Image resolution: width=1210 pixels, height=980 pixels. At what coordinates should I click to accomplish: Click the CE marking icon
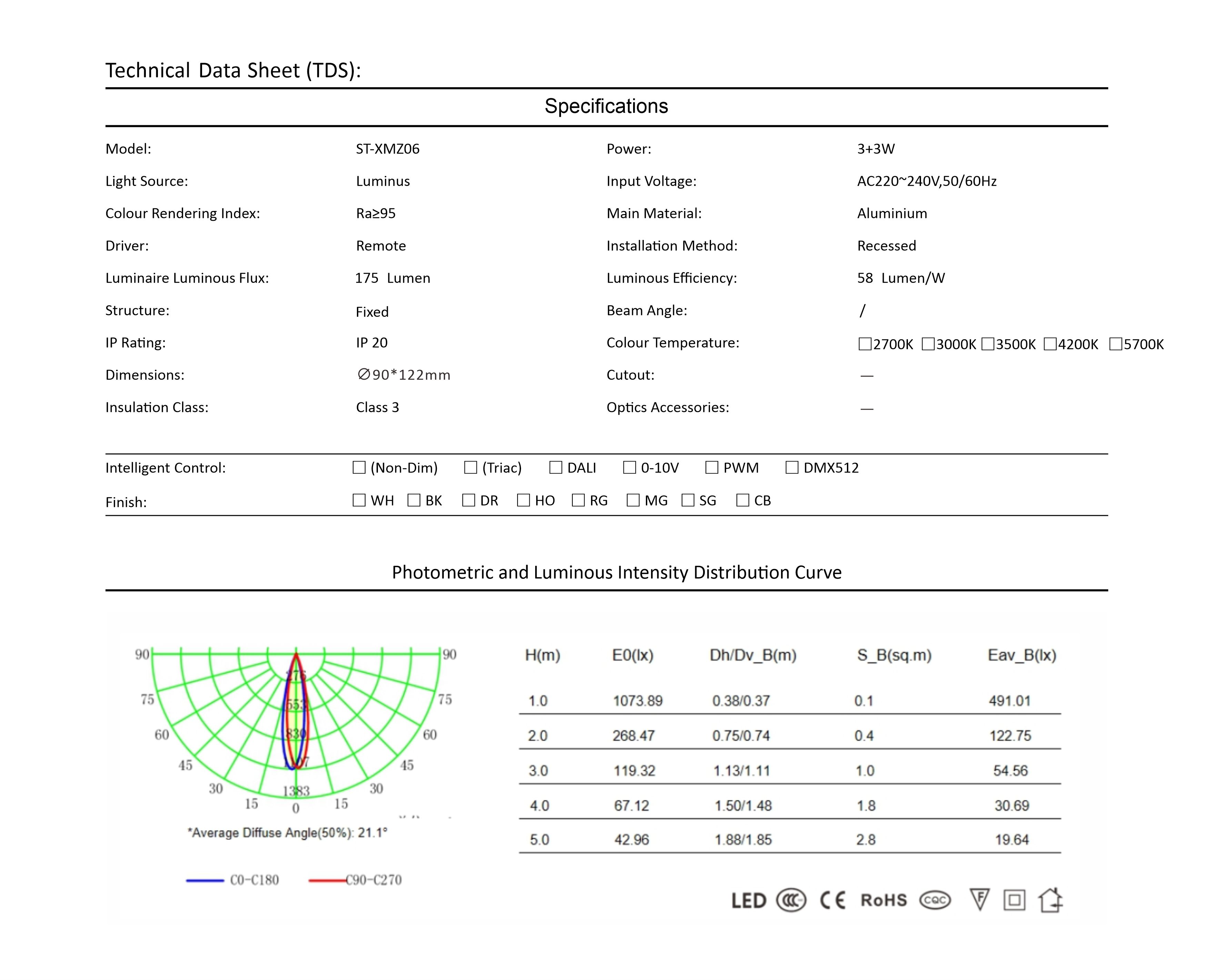tap(832, 900)
